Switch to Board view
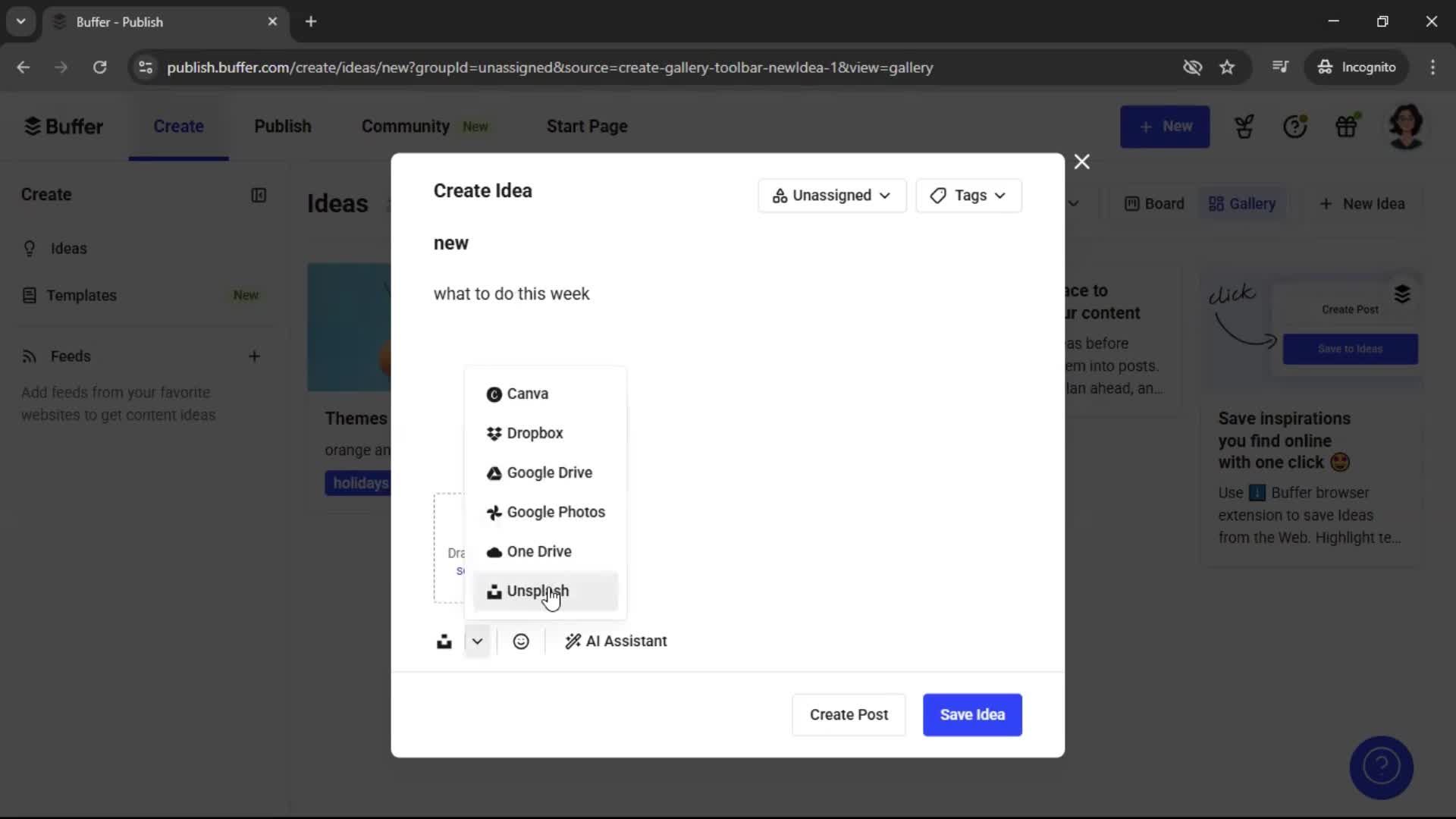The width and height of the screenshot is (1456, 819). 1153,203
